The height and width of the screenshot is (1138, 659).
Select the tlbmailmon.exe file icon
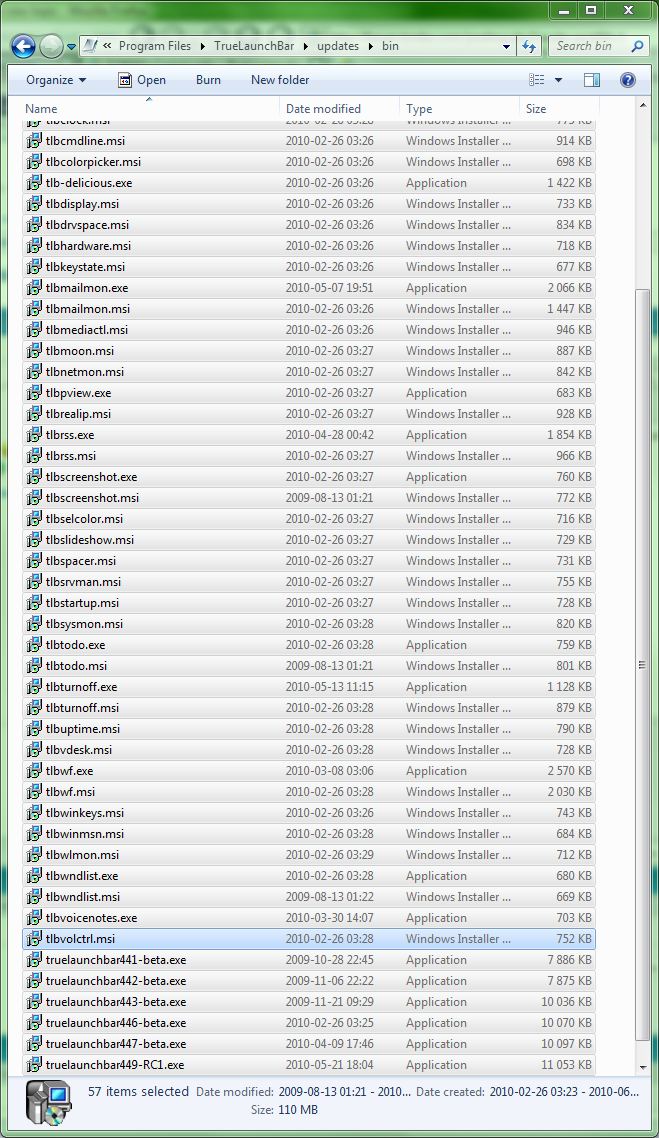coord(34,288)
